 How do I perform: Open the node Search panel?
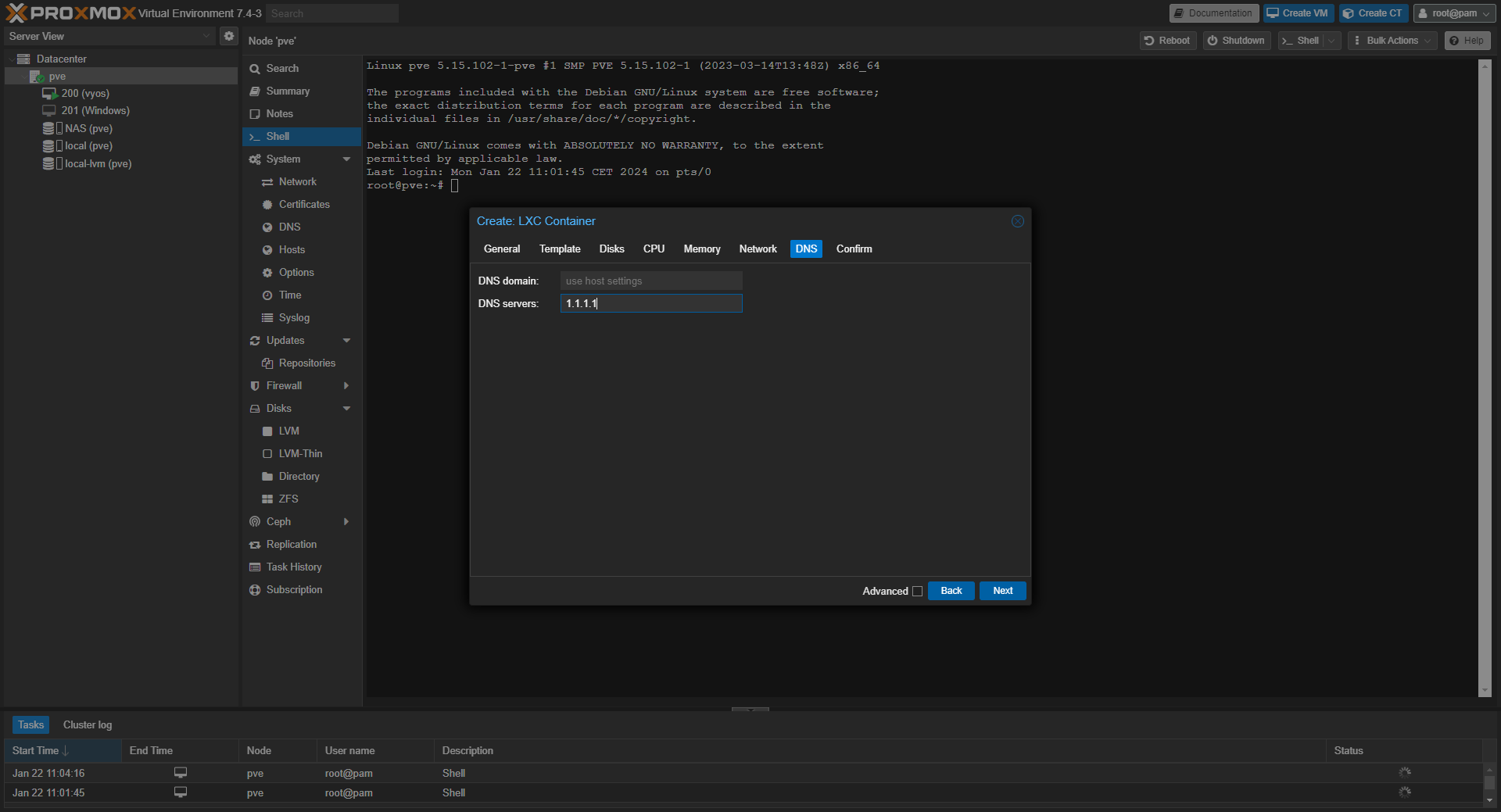pos(302,68)
